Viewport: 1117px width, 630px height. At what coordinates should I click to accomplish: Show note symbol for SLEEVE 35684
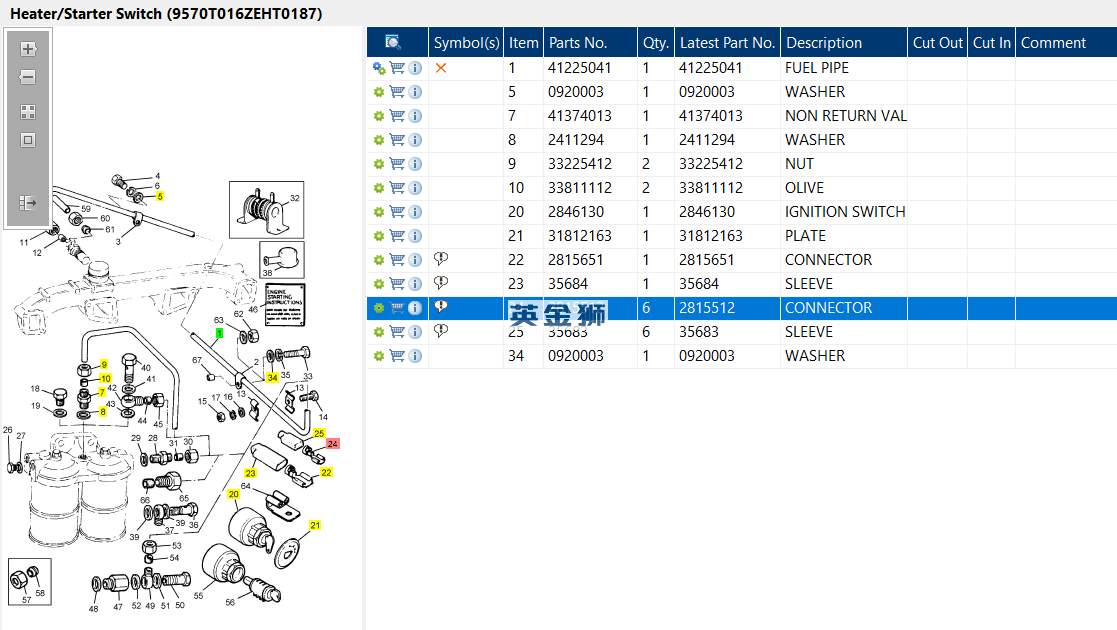click(441, 283)
